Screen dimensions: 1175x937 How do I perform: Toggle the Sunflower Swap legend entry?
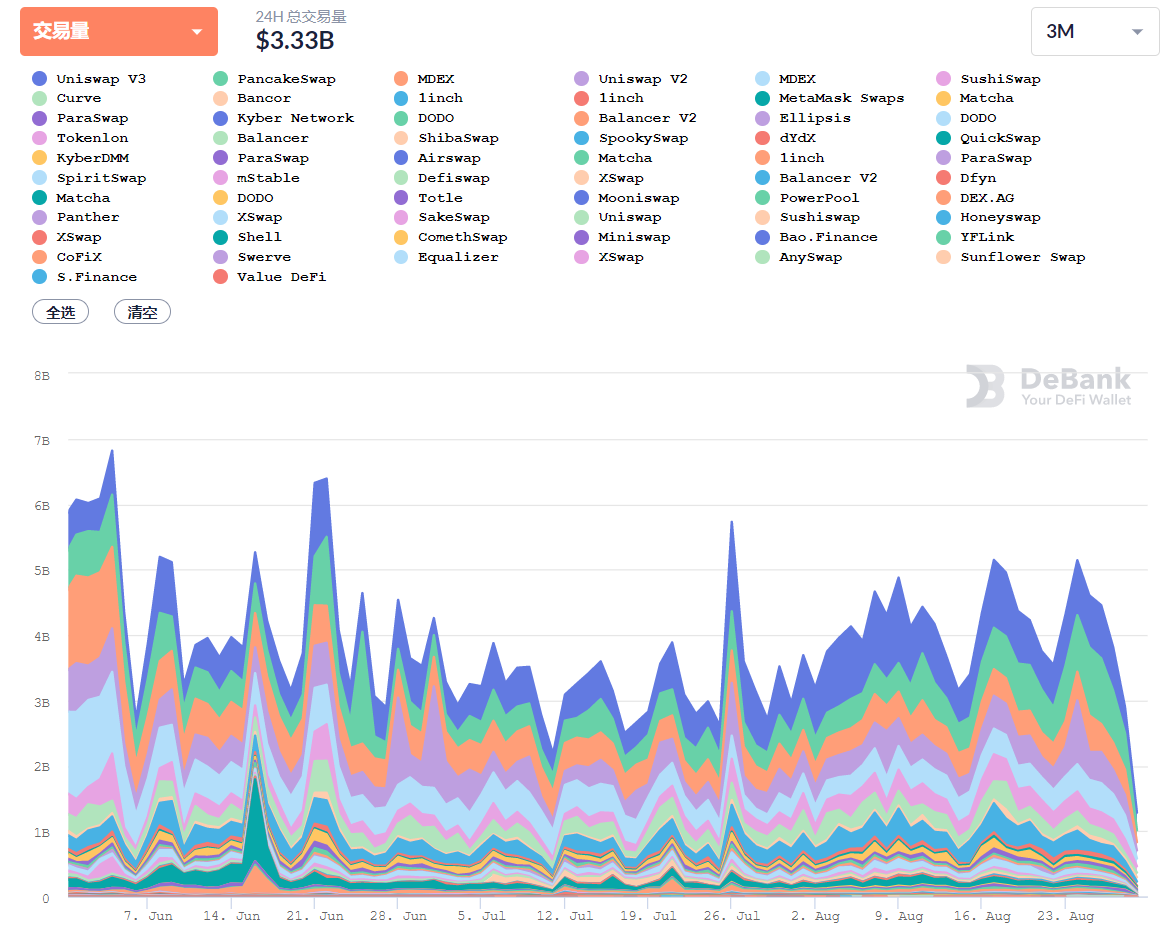coord(1022,257)
